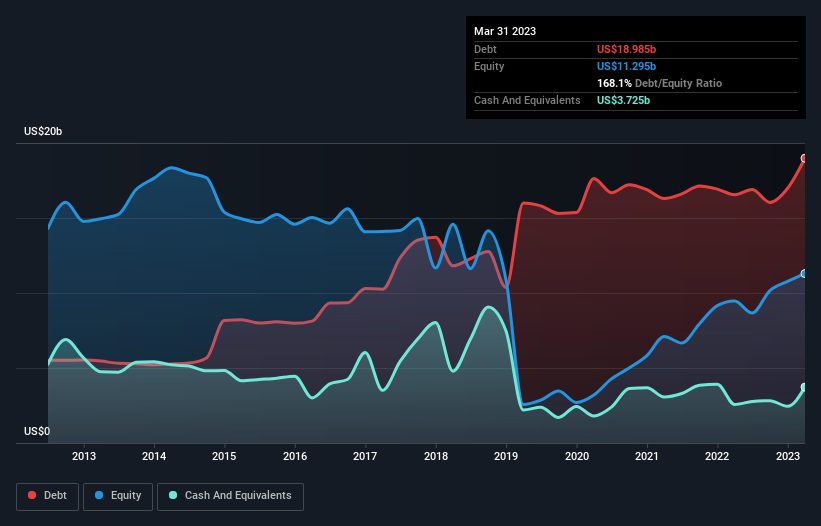Click the US$11.295b equity value
Viewport: 821px width, 526px height.
coord(626,66)
